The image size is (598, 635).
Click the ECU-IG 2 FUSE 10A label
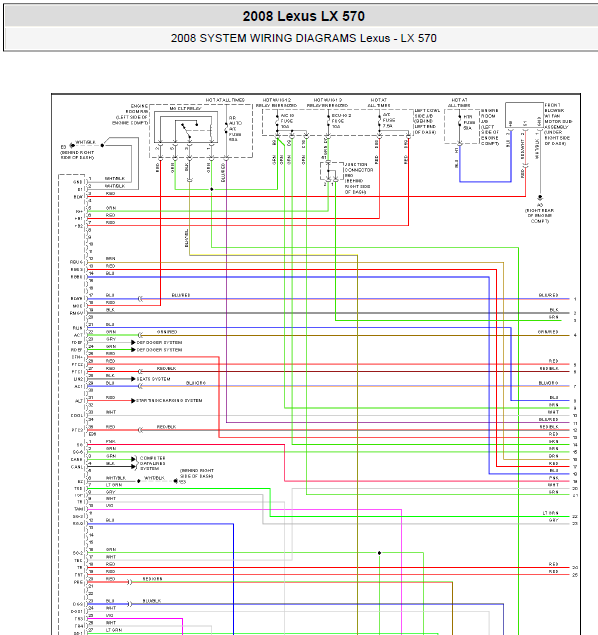click(x=341, y=121)
